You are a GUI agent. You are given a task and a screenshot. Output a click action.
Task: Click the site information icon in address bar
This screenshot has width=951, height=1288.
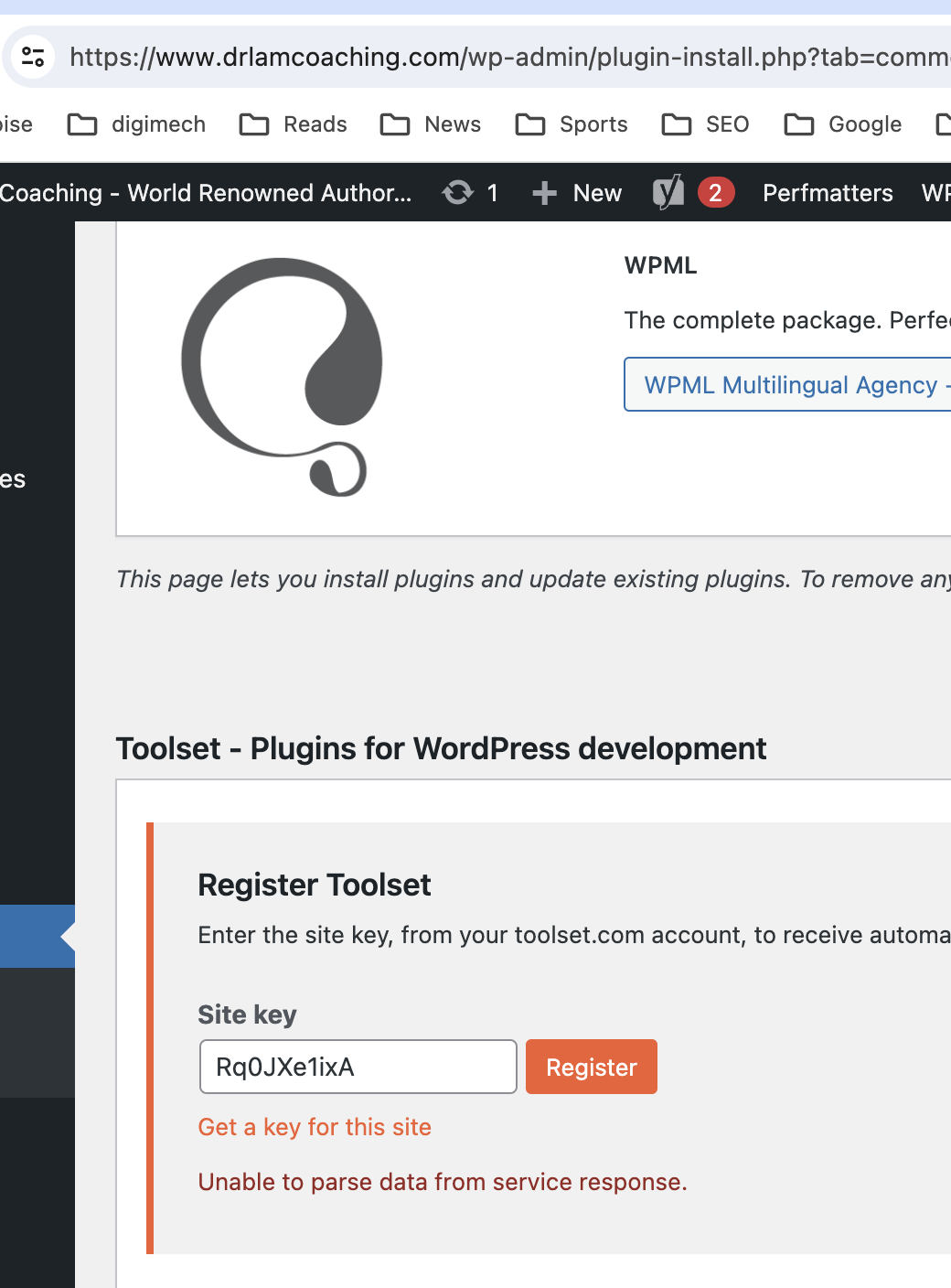(x=33, y=57)
